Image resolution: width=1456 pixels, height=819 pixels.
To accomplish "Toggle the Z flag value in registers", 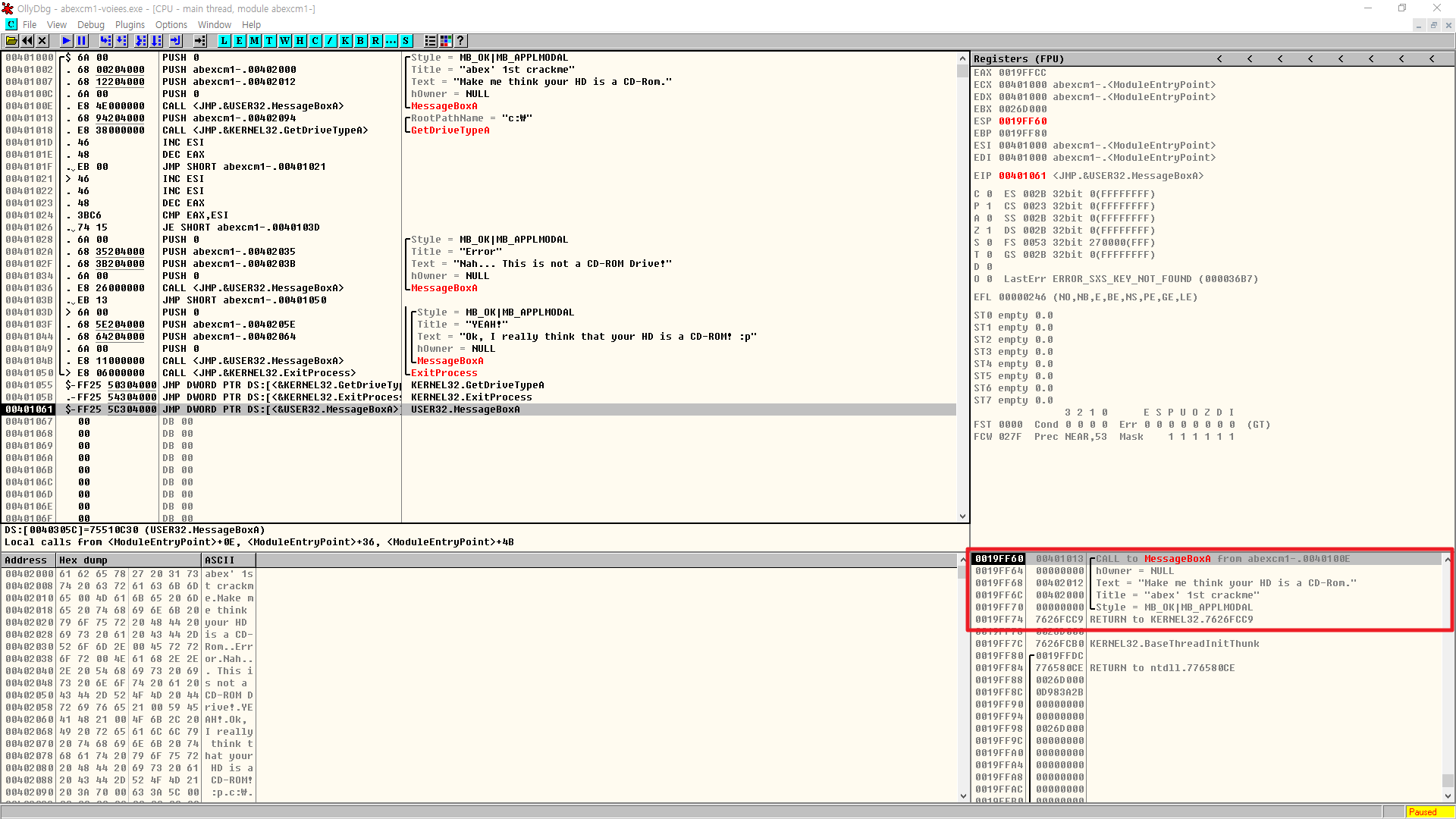I will click(989, 231).
